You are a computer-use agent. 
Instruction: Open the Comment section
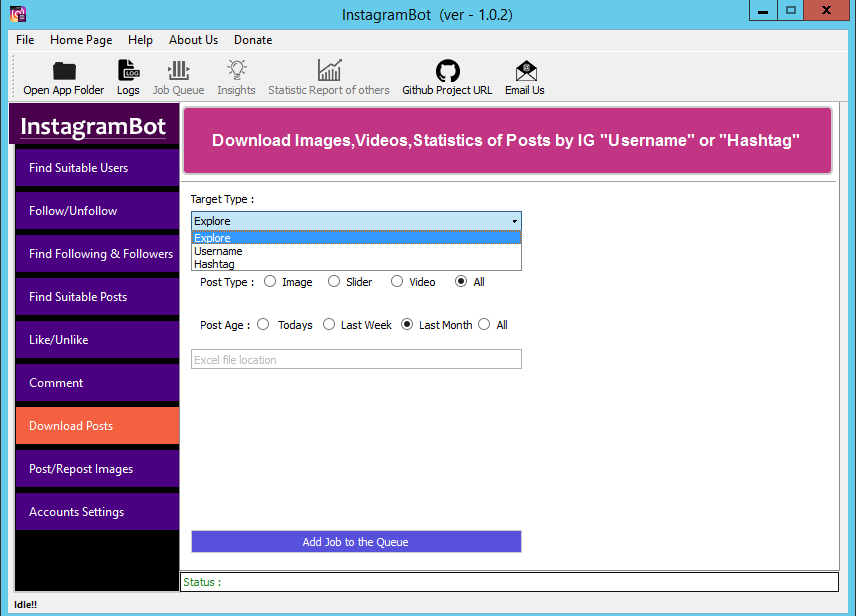point(97,383)
